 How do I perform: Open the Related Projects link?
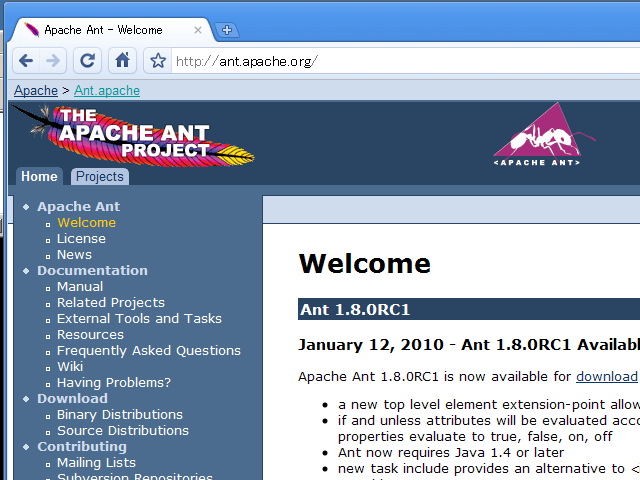tap(111, 302)
